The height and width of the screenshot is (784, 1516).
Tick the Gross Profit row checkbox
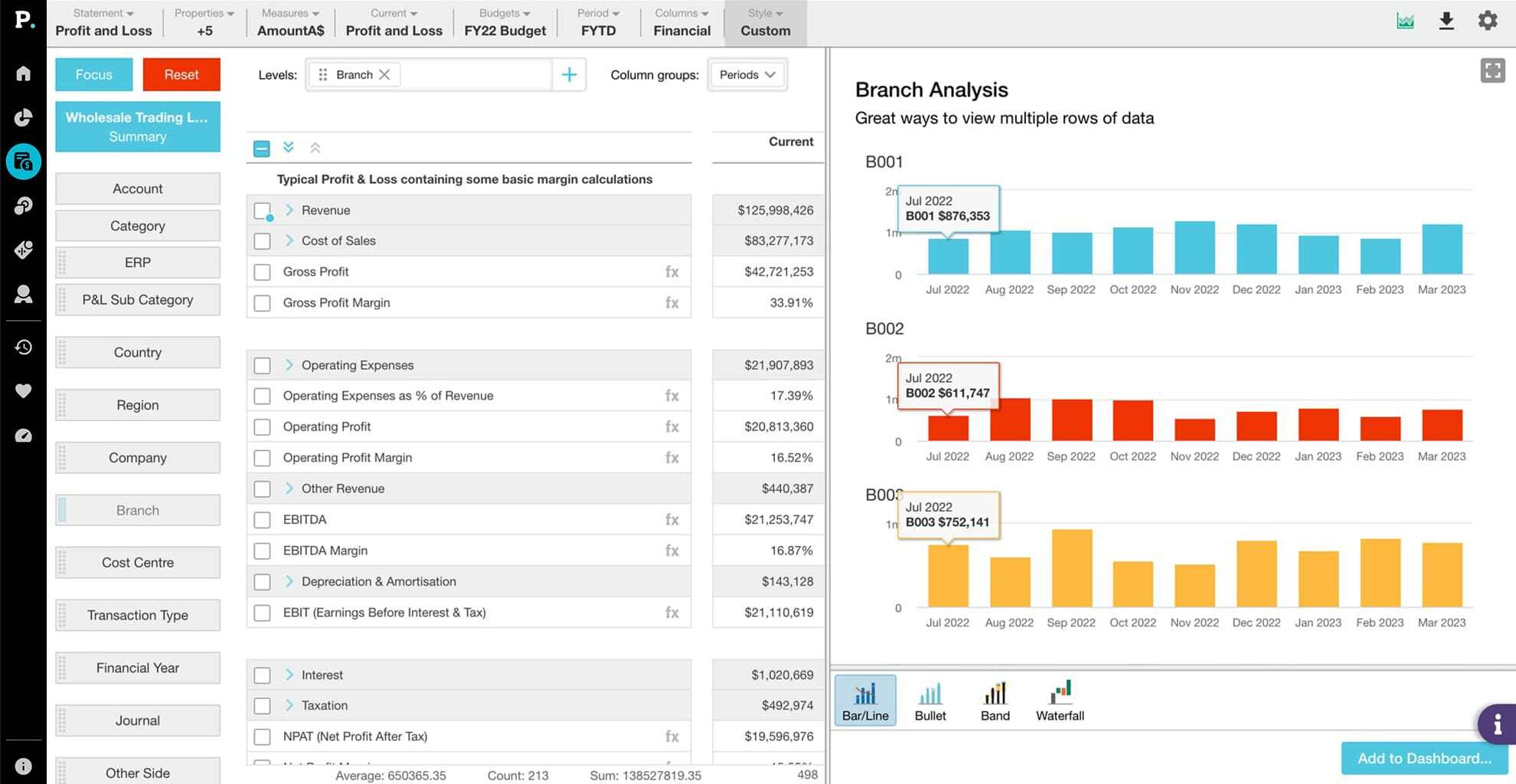click(x=263, y=272)
